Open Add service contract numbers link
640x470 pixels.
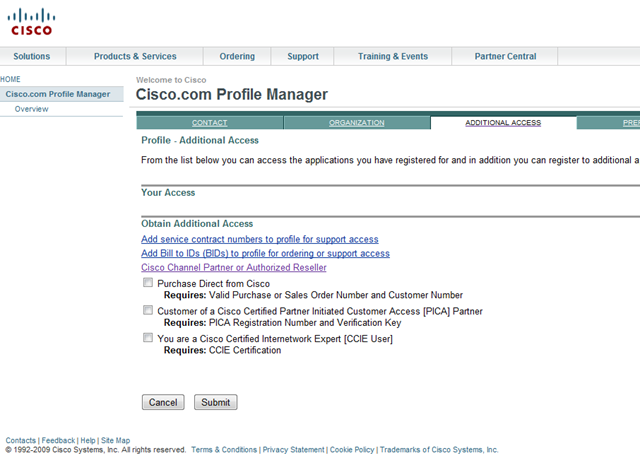click(260, 239)
